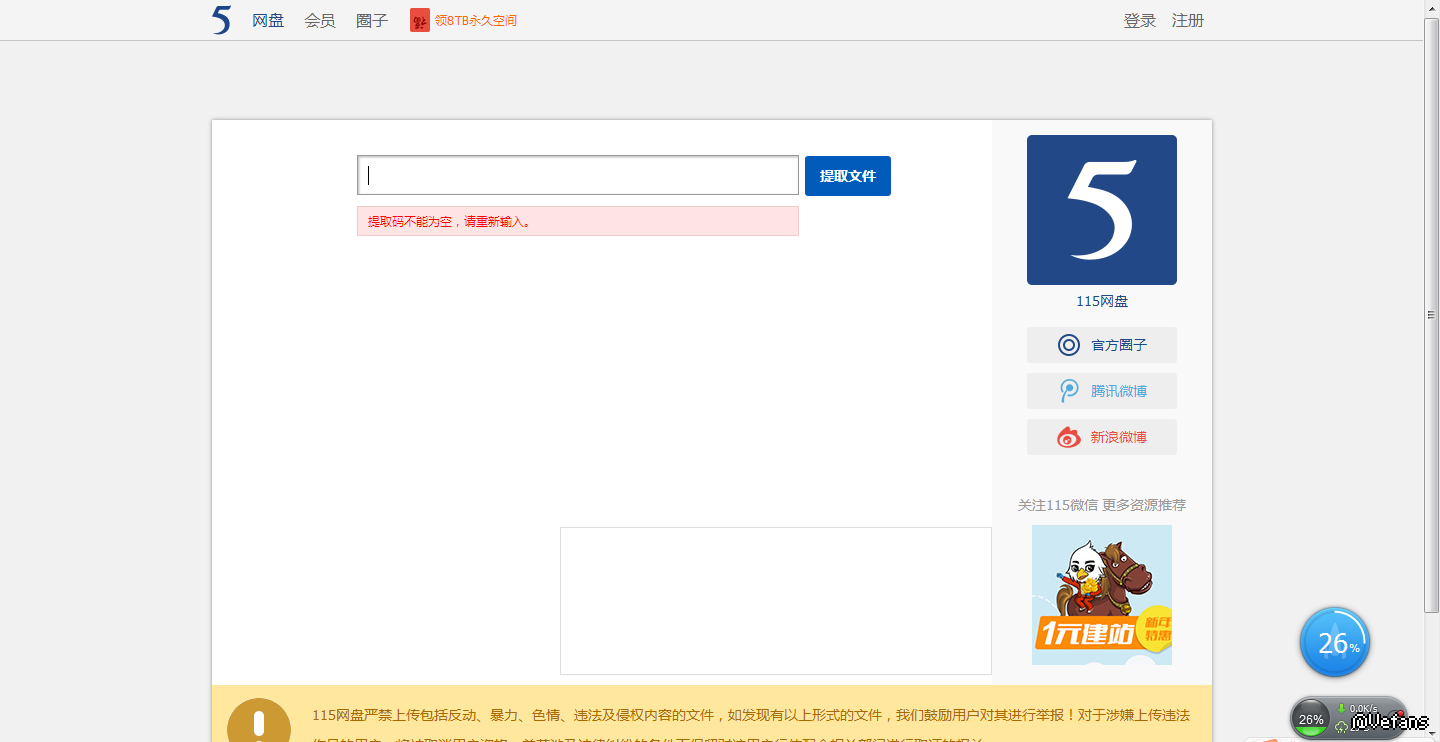The width and height of the screenshot is (1440, 742).
Task: Click the 提取文件 button
Action: (x=848, y=176)
